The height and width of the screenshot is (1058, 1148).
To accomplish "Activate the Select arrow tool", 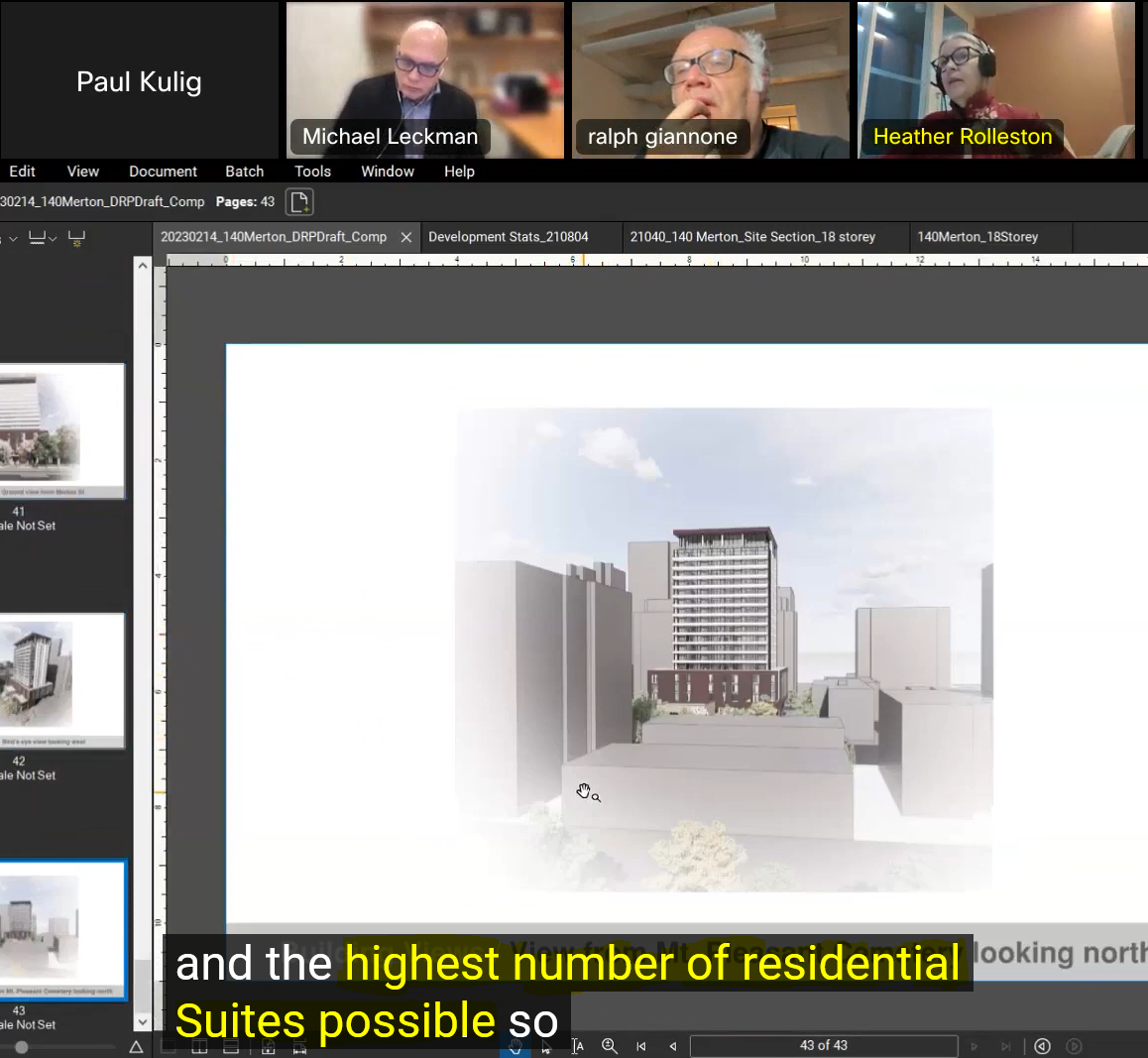I will (546, 1047).
